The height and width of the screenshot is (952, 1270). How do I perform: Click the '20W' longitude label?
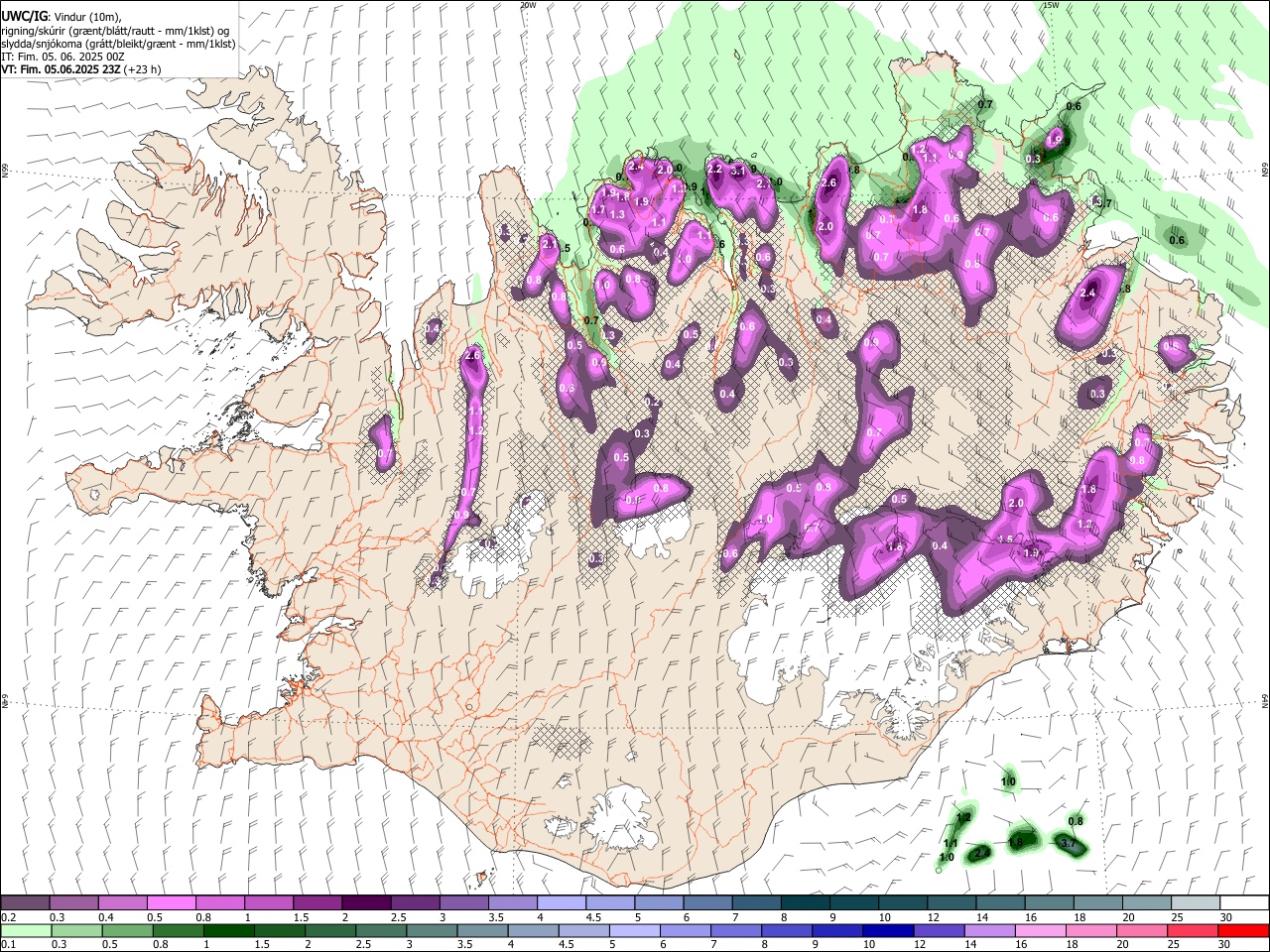coord(528,5)
